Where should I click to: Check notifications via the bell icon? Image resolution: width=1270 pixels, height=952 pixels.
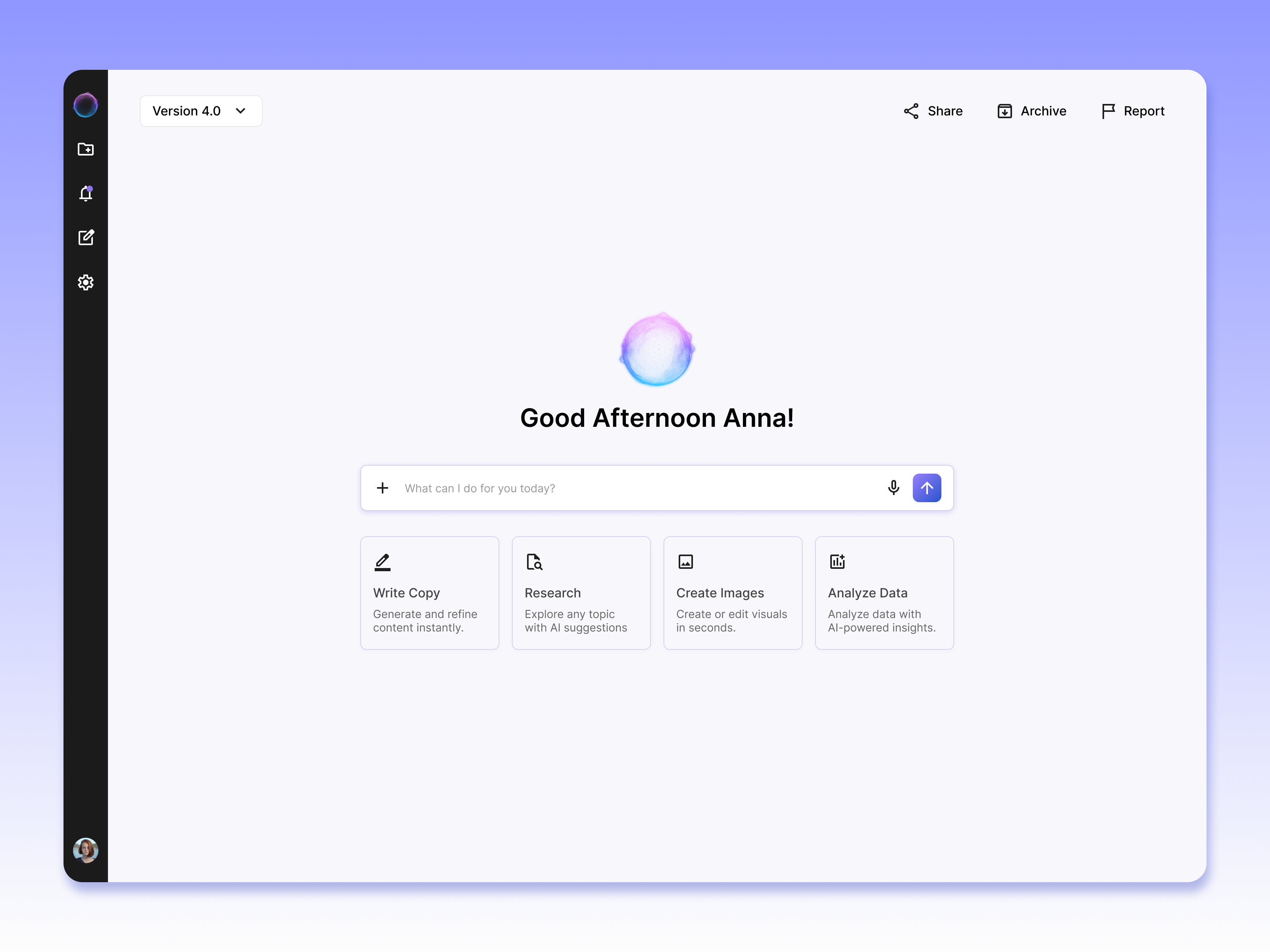[x=86, y=194]
